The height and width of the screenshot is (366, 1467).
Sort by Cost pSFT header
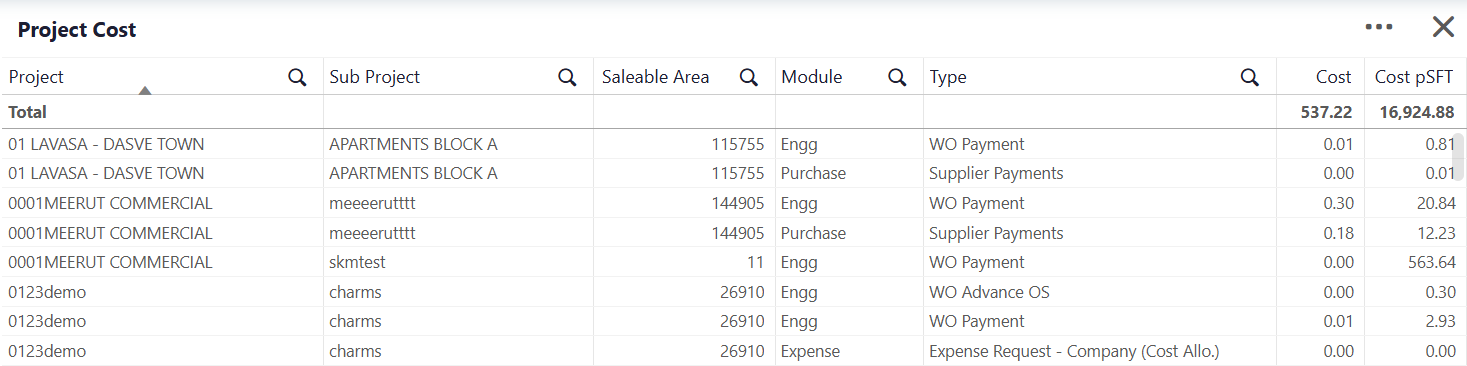(x=1414, y=77)
